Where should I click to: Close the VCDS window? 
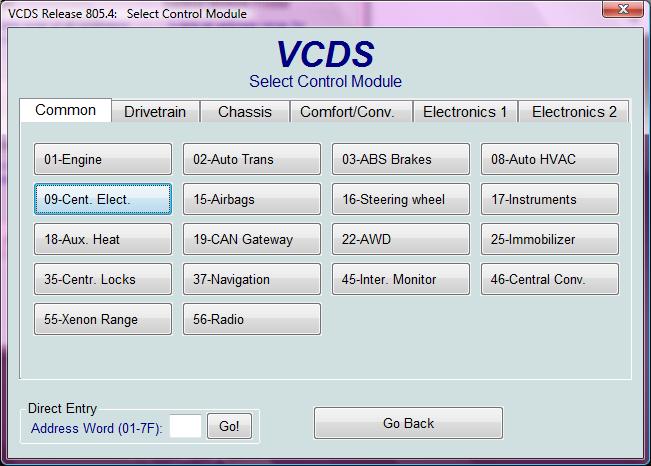tap(622, 9)
